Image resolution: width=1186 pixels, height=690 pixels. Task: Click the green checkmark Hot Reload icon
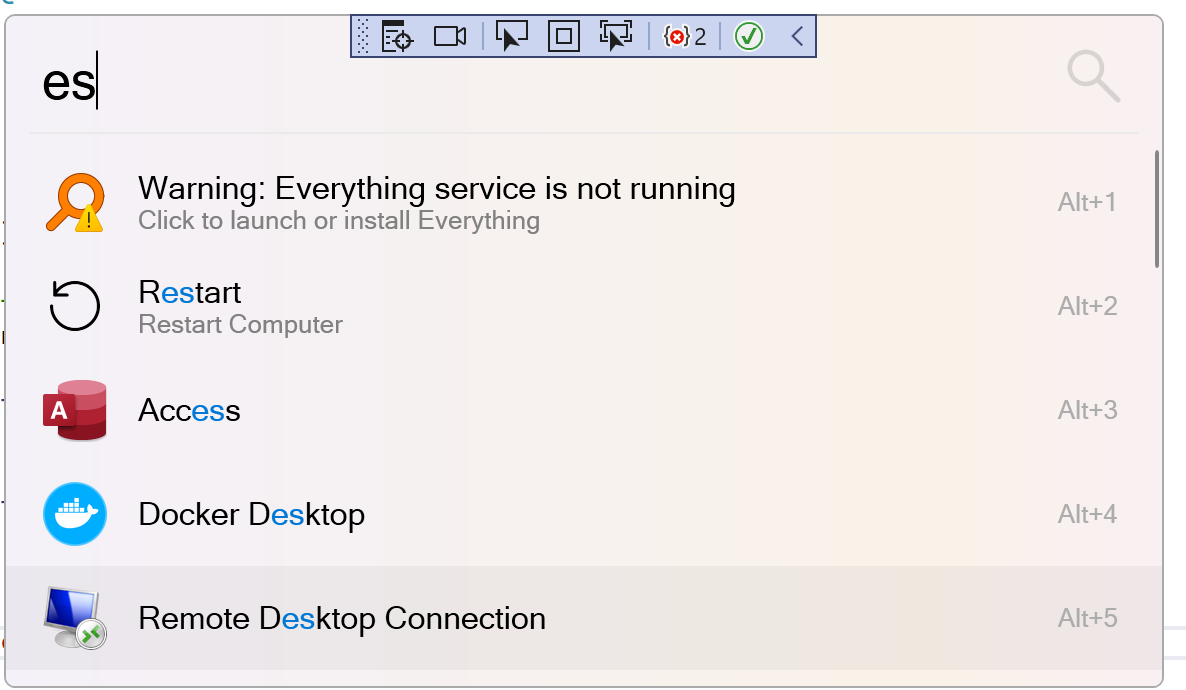[749, 36]
